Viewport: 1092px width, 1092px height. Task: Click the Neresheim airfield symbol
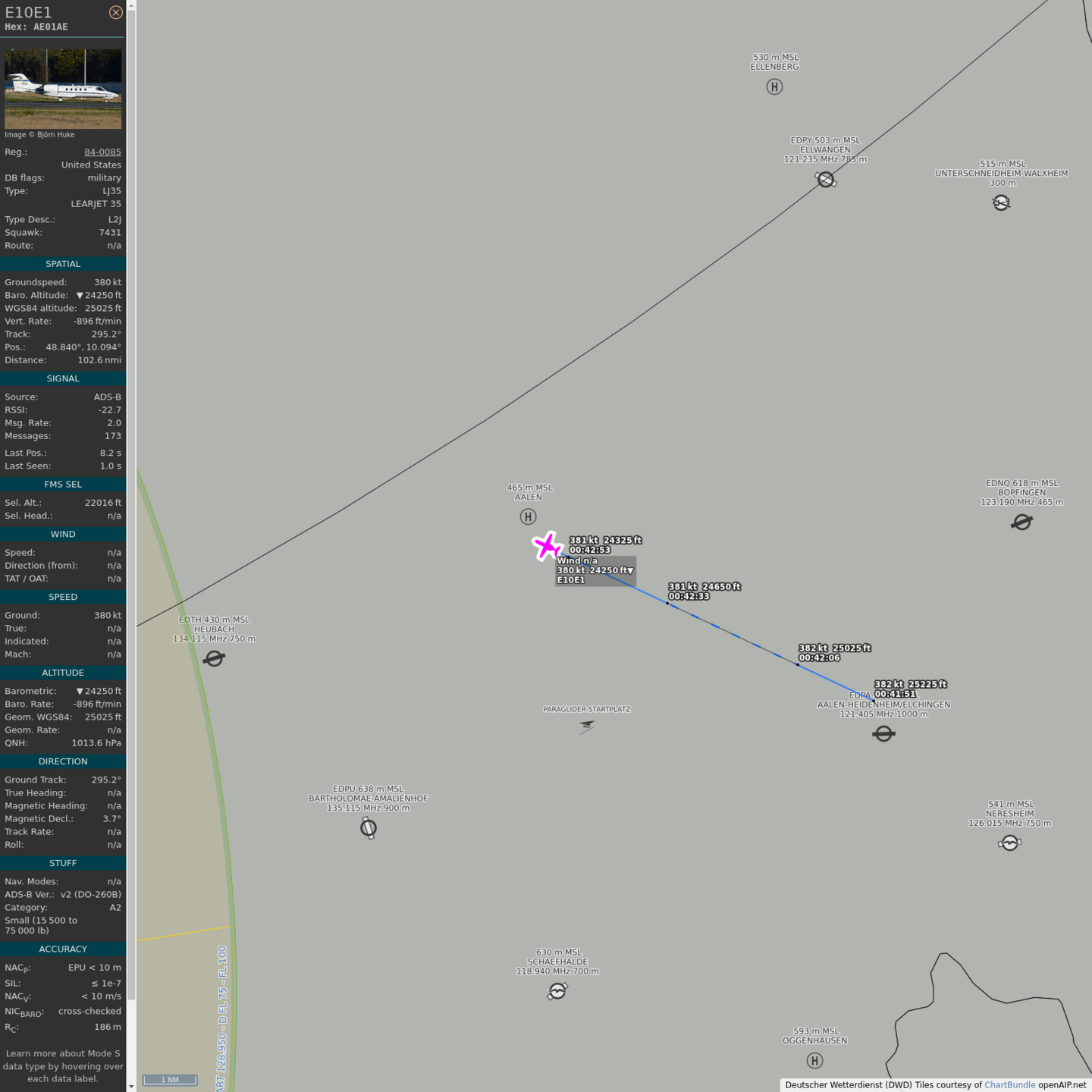(1009, 843)
